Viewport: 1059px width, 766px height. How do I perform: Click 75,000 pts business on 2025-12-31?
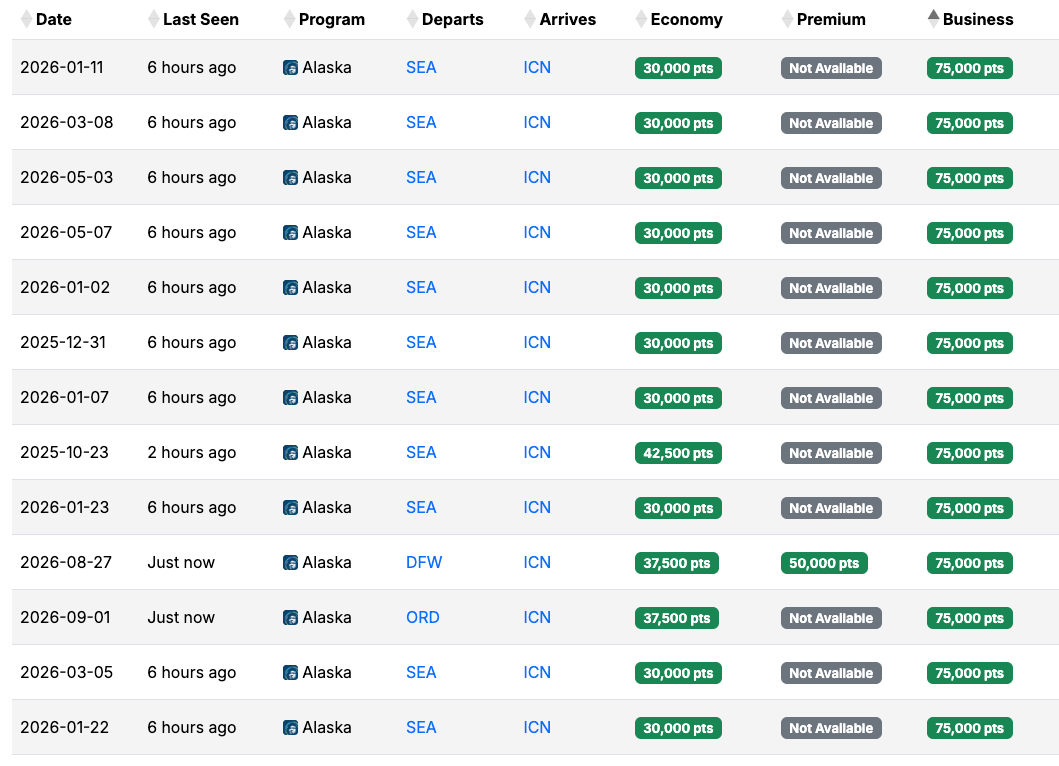click(970, 343)
